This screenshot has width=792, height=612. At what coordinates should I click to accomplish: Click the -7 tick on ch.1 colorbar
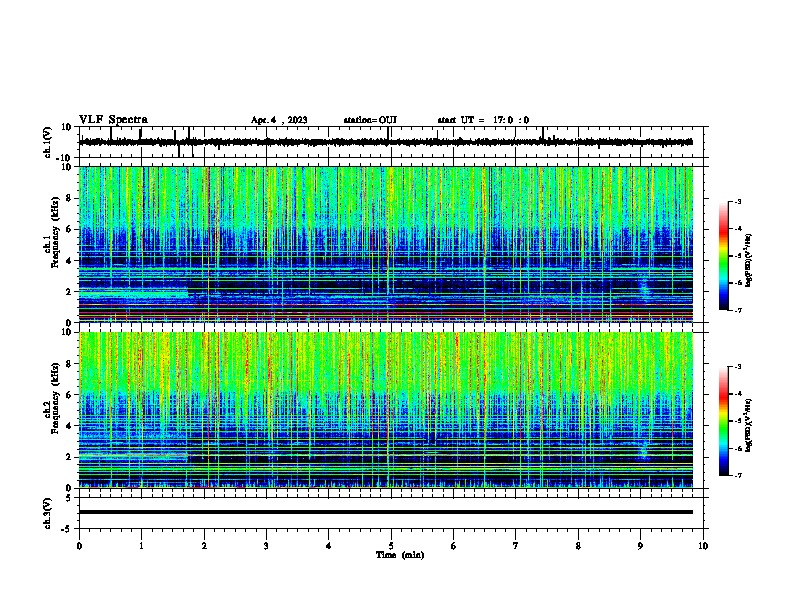[x=737, y=310]
